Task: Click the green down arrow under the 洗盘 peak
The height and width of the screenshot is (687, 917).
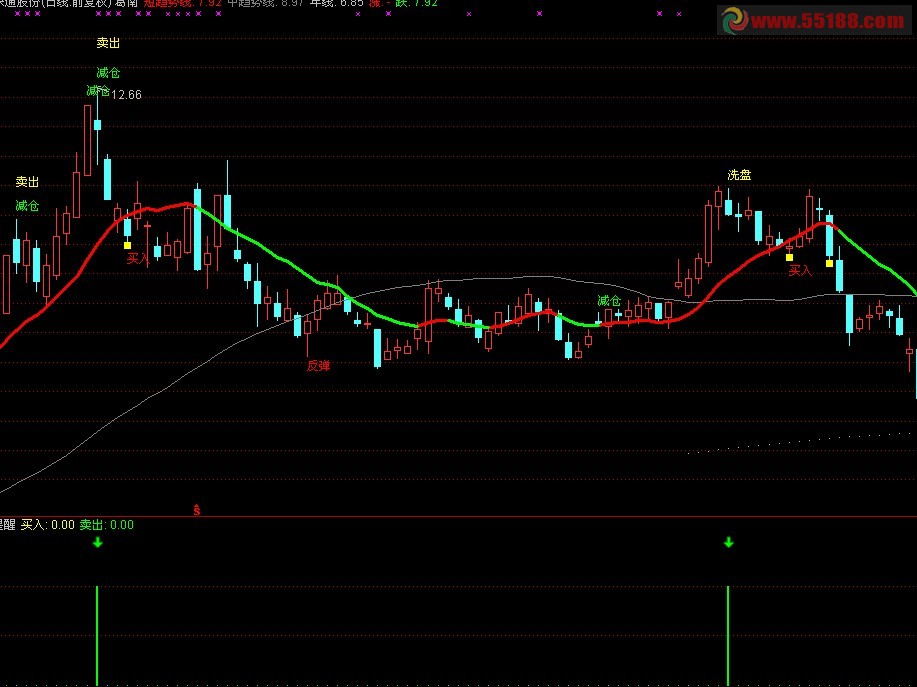Action: (729, 543)
